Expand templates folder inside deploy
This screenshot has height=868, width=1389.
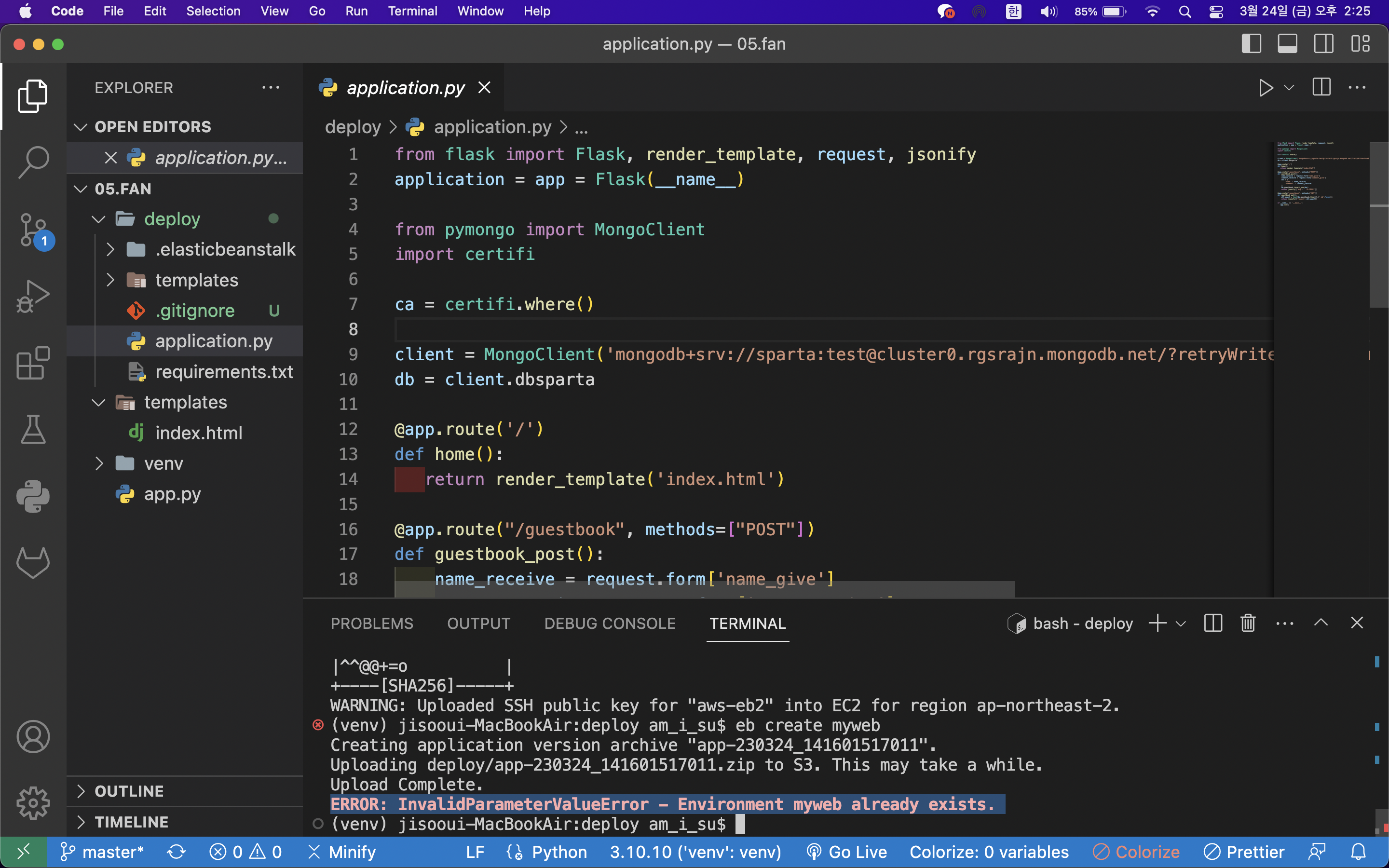click(x=110, y=280)
